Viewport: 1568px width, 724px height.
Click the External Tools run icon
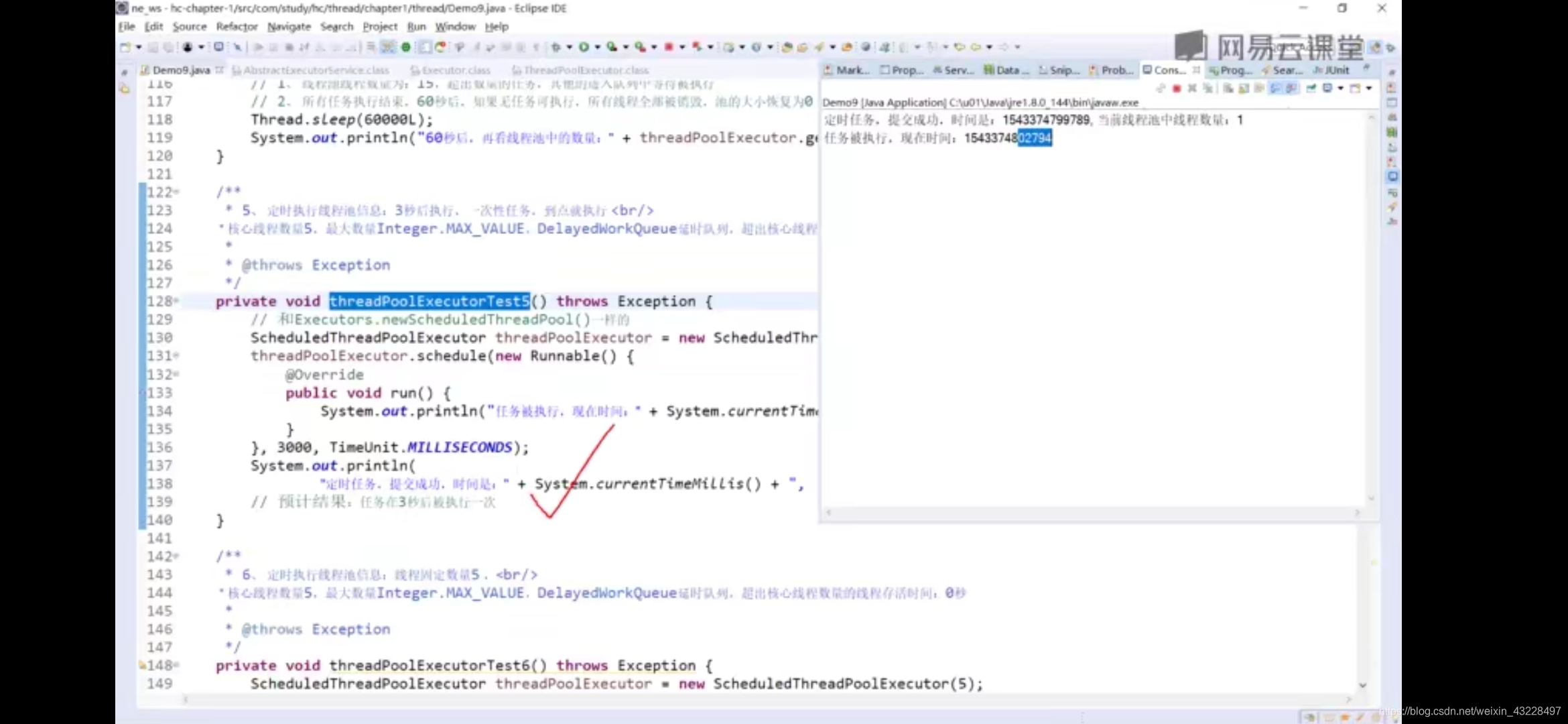coord(641,47)
